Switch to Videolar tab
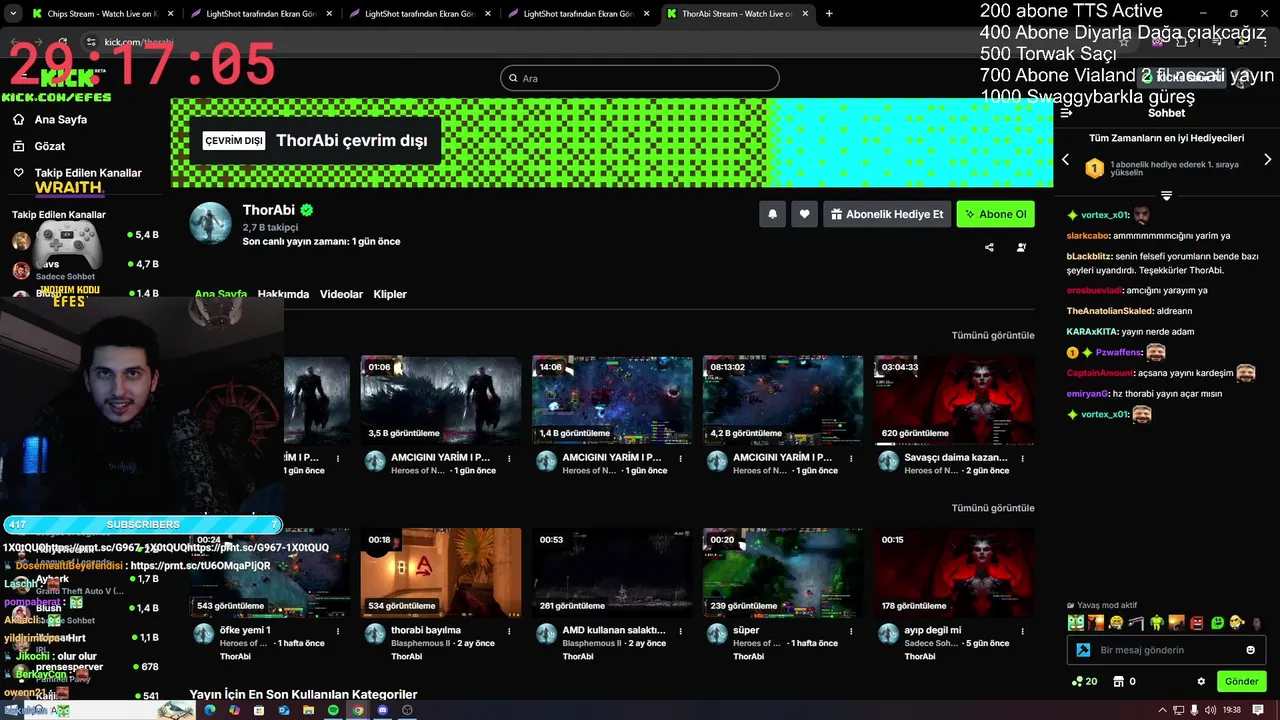Image resolution: width=1280 pixels, height=720 pixels. coord(341,294)
